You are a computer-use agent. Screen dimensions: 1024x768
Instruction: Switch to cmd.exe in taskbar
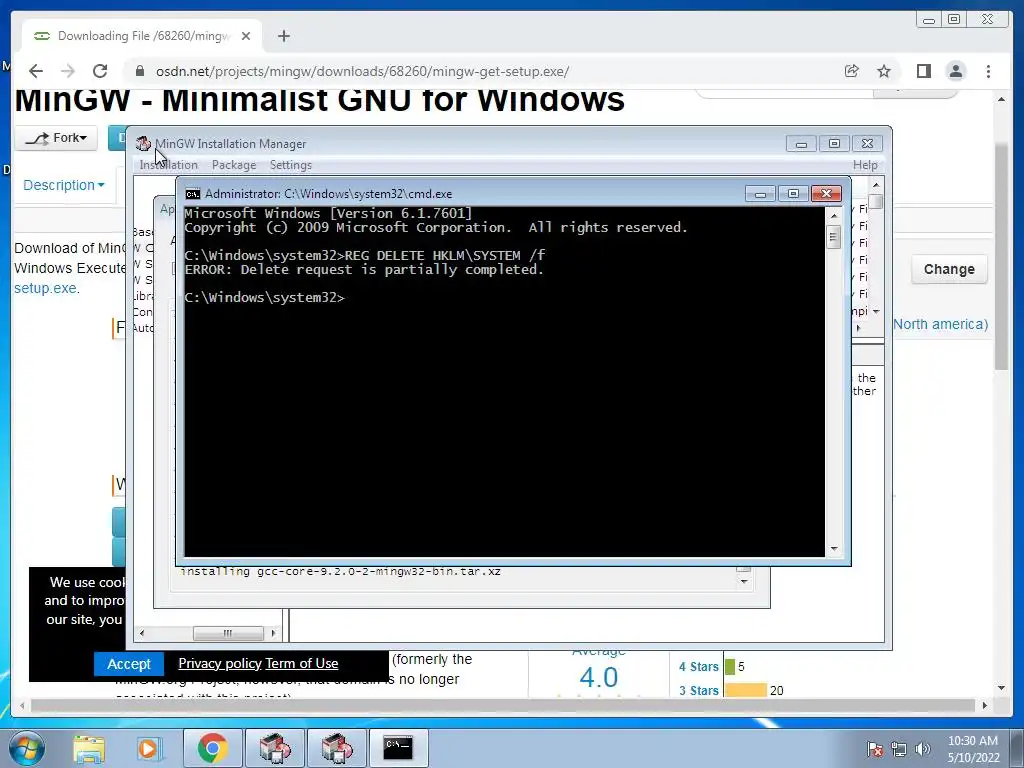(x=398, y=748)
